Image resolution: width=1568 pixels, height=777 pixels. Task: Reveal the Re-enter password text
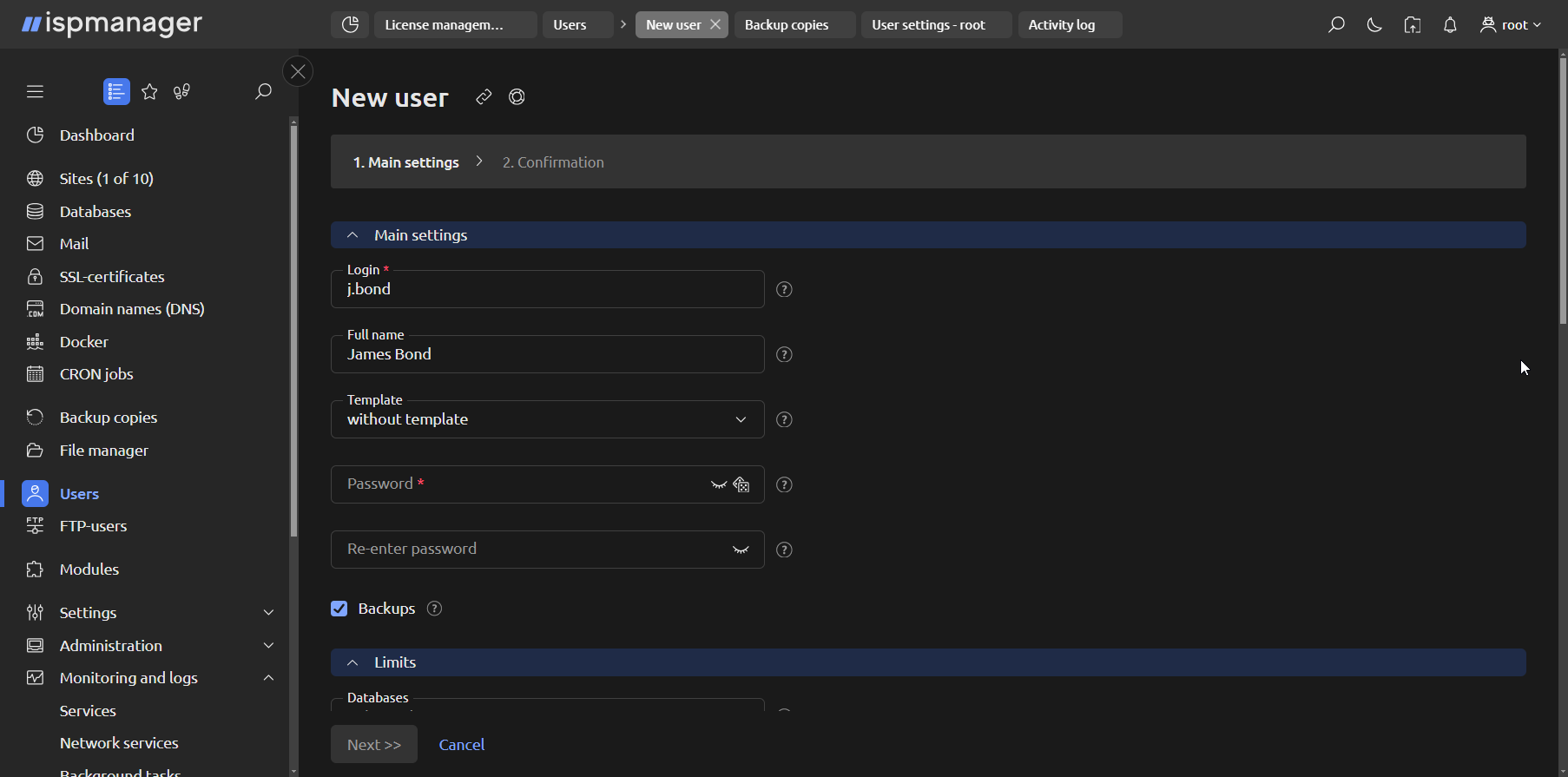coord(741,550)
